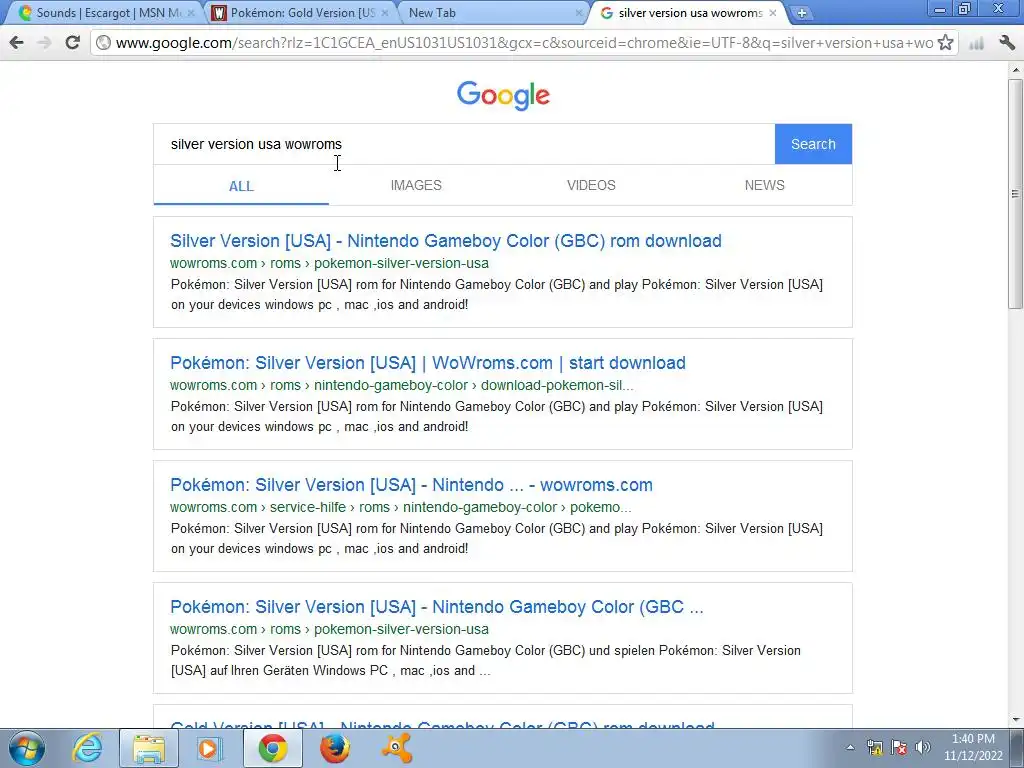Click the Google logo
Viewport: 1024px width, 768px height.
(503, 95)
